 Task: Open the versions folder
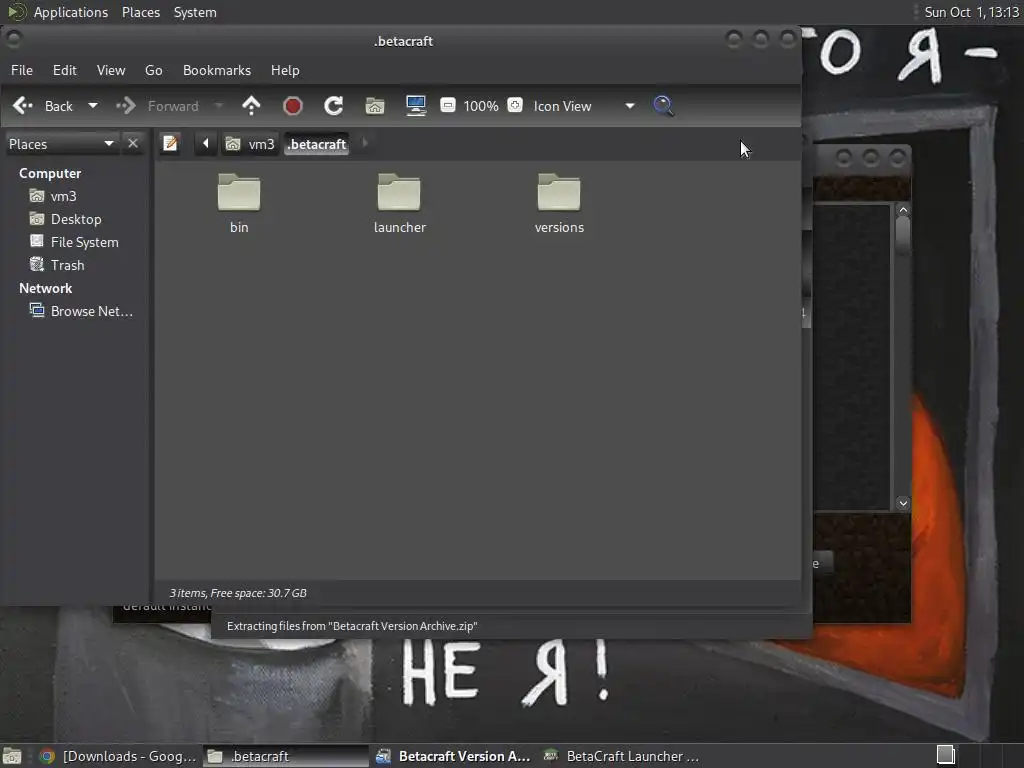click(x=559, y=203)
